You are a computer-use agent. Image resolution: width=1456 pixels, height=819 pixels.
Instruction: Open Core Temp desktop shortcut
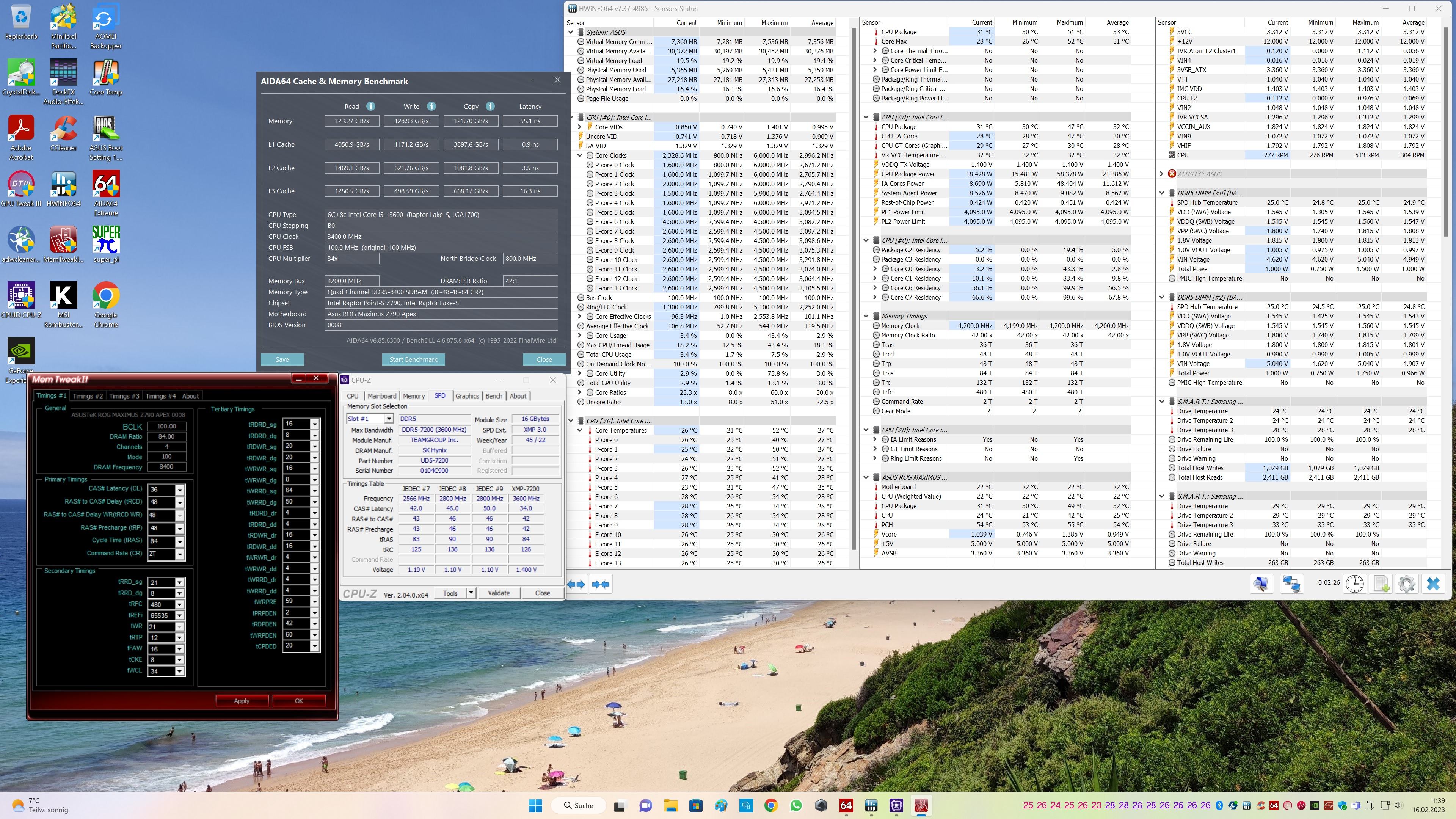click(x=106, y=77)
